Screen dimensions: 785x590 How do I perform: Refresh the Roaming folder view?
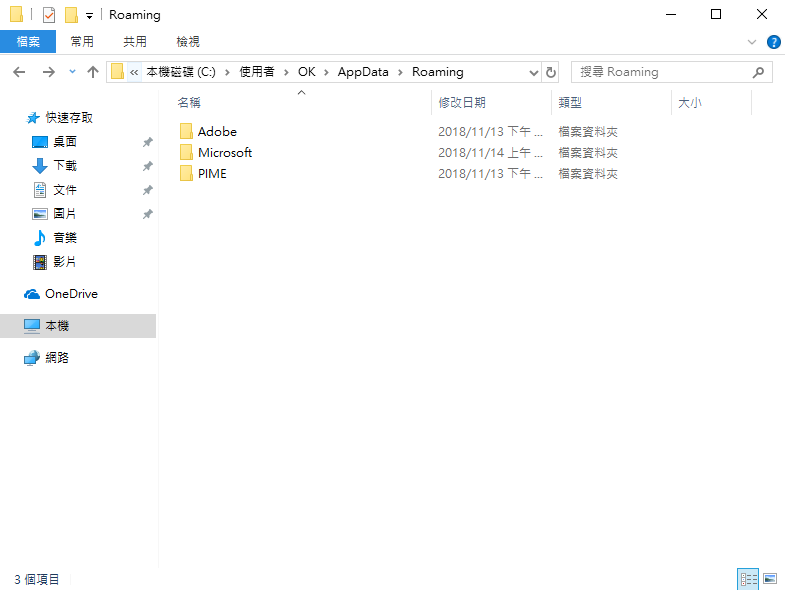click(x=551, y=72)
